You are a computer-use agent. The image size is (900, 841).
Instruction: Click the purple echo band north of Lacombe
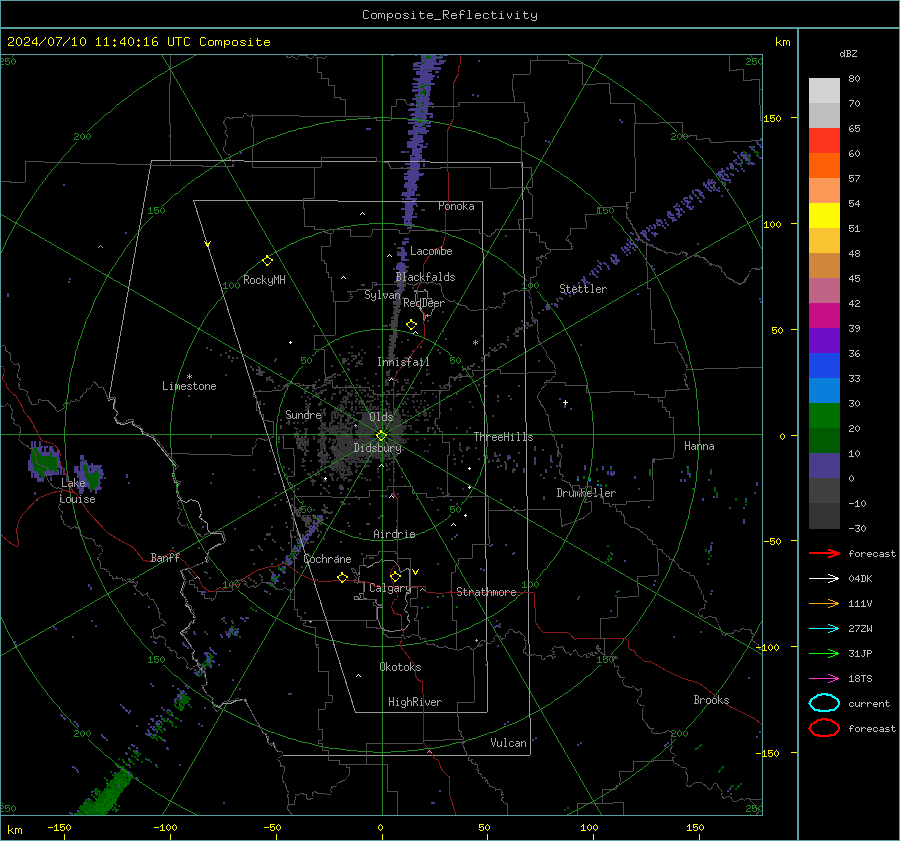click(417, 150)
